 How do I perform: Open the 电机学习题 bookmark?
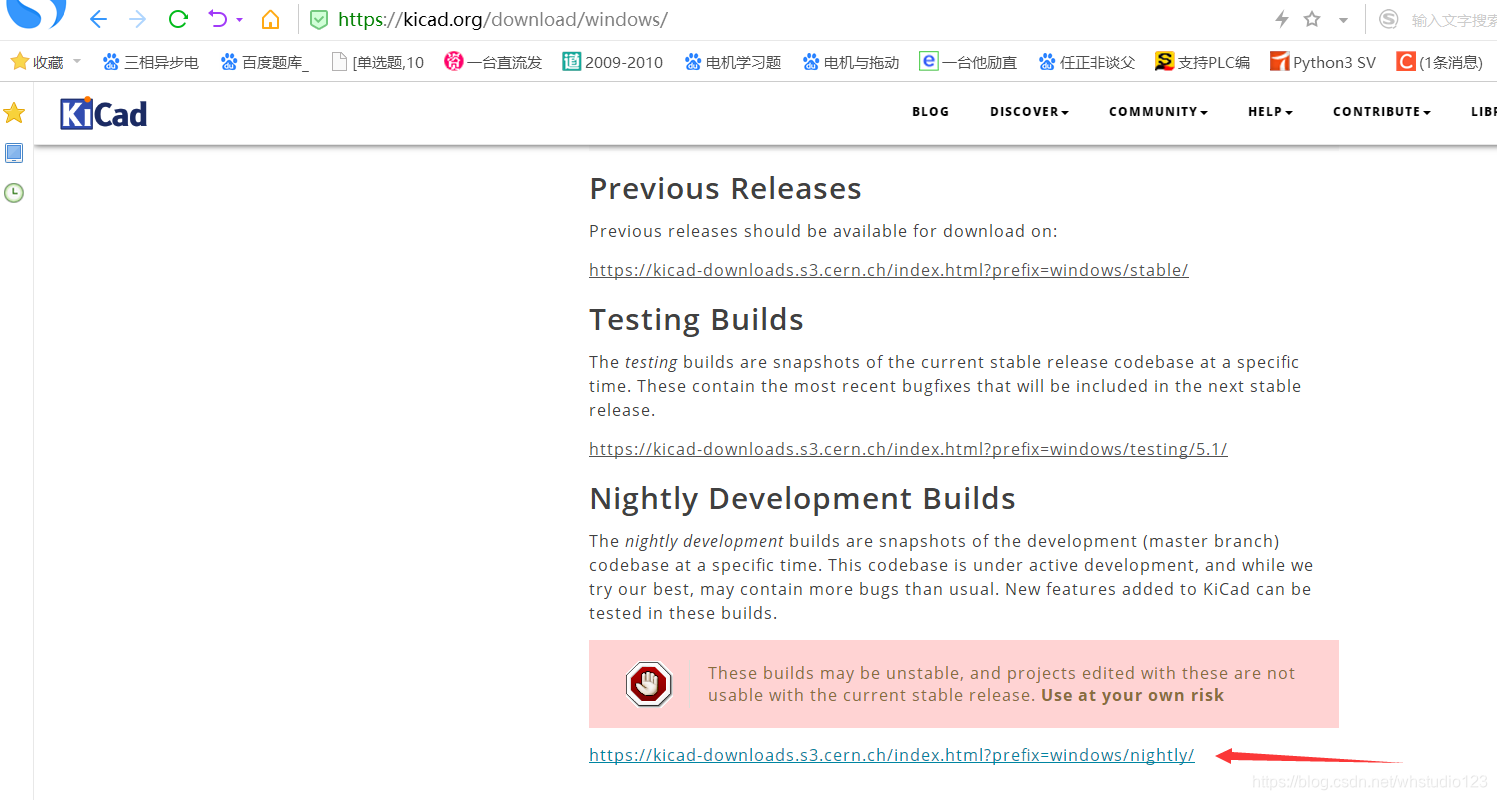(733, 62)
